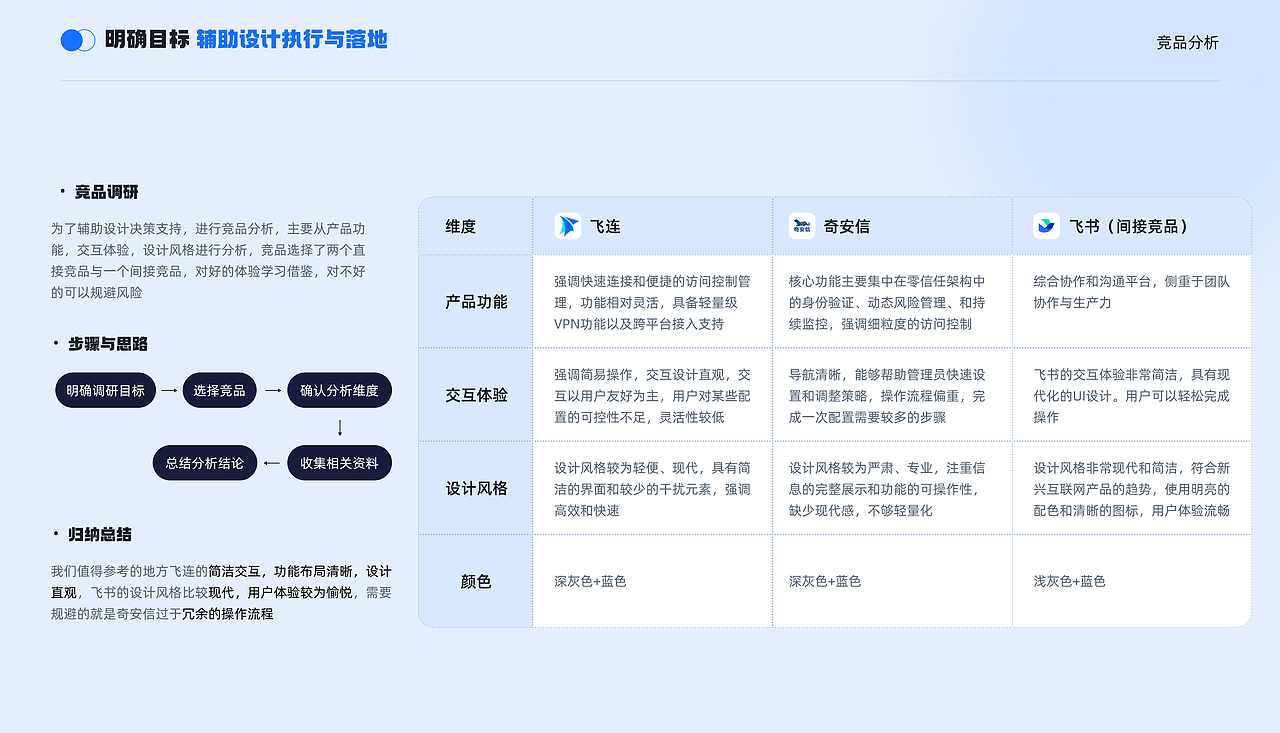Image resolution: width=1280 pixels, height=733 pixels.
Task: Select the 确认分析维度 step pill
Action: (x=339, y=390)
